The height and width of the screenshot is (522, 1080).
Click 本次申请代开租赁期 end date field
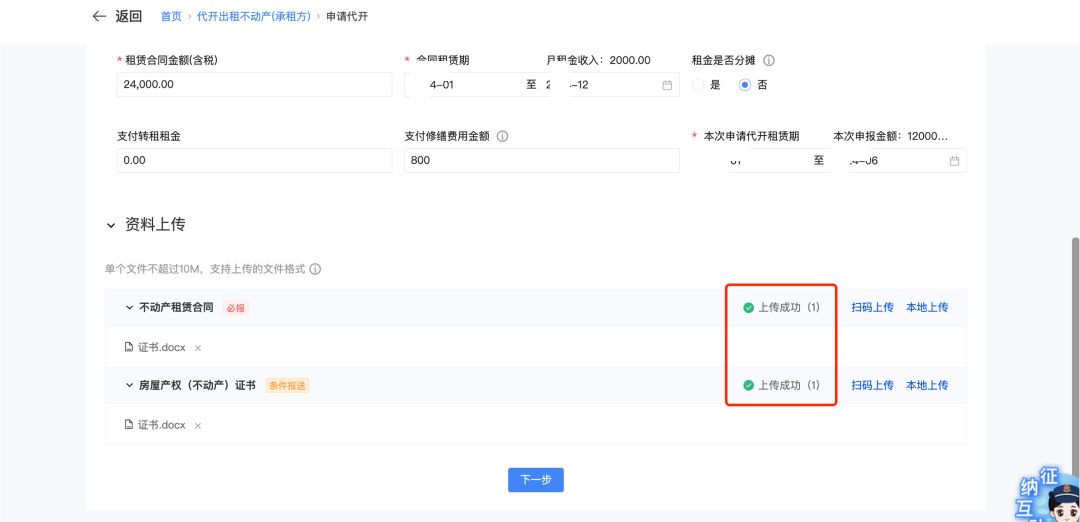click(x=887, y=161)
